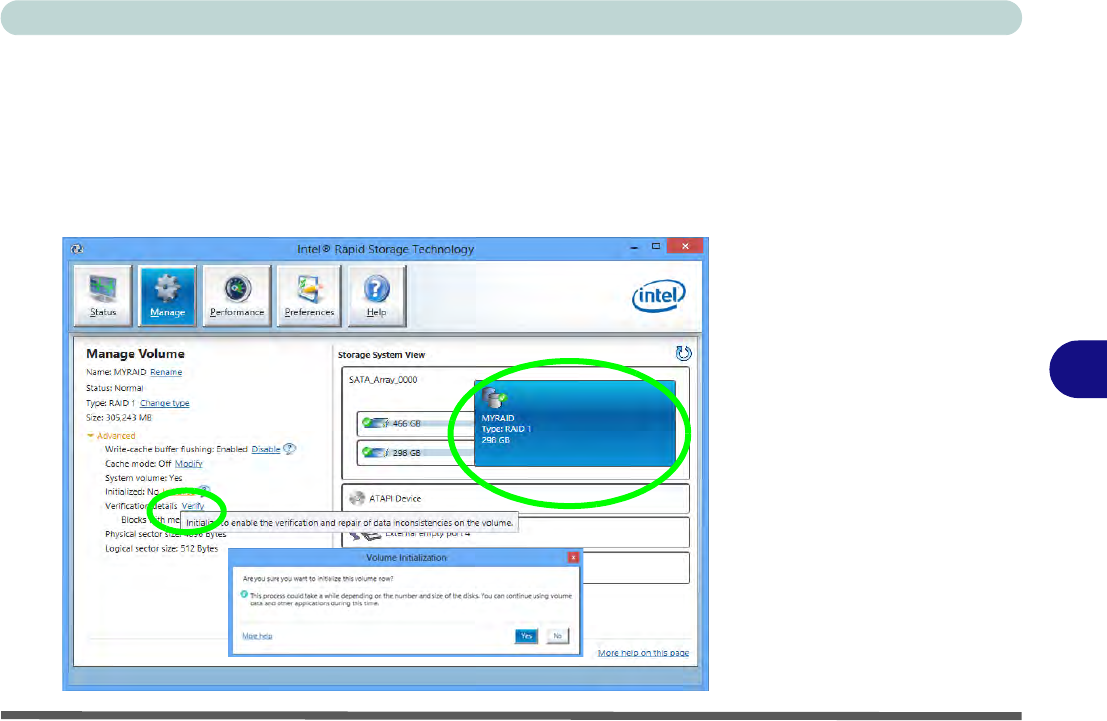This screenshot has width=1107, height=721.
Task: Open help bubble for write-cache buffer flushing
Action: pyautogui.click(x=289, y=449)
